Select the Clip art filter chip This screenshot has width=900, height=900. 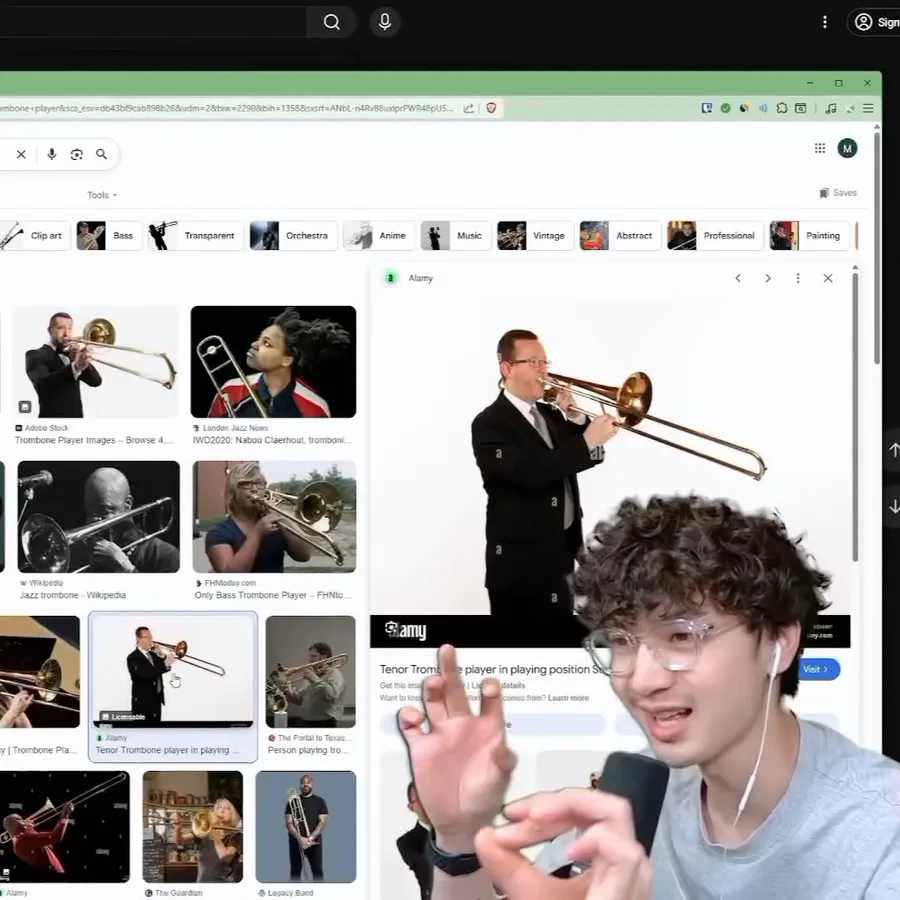(34, 235)
